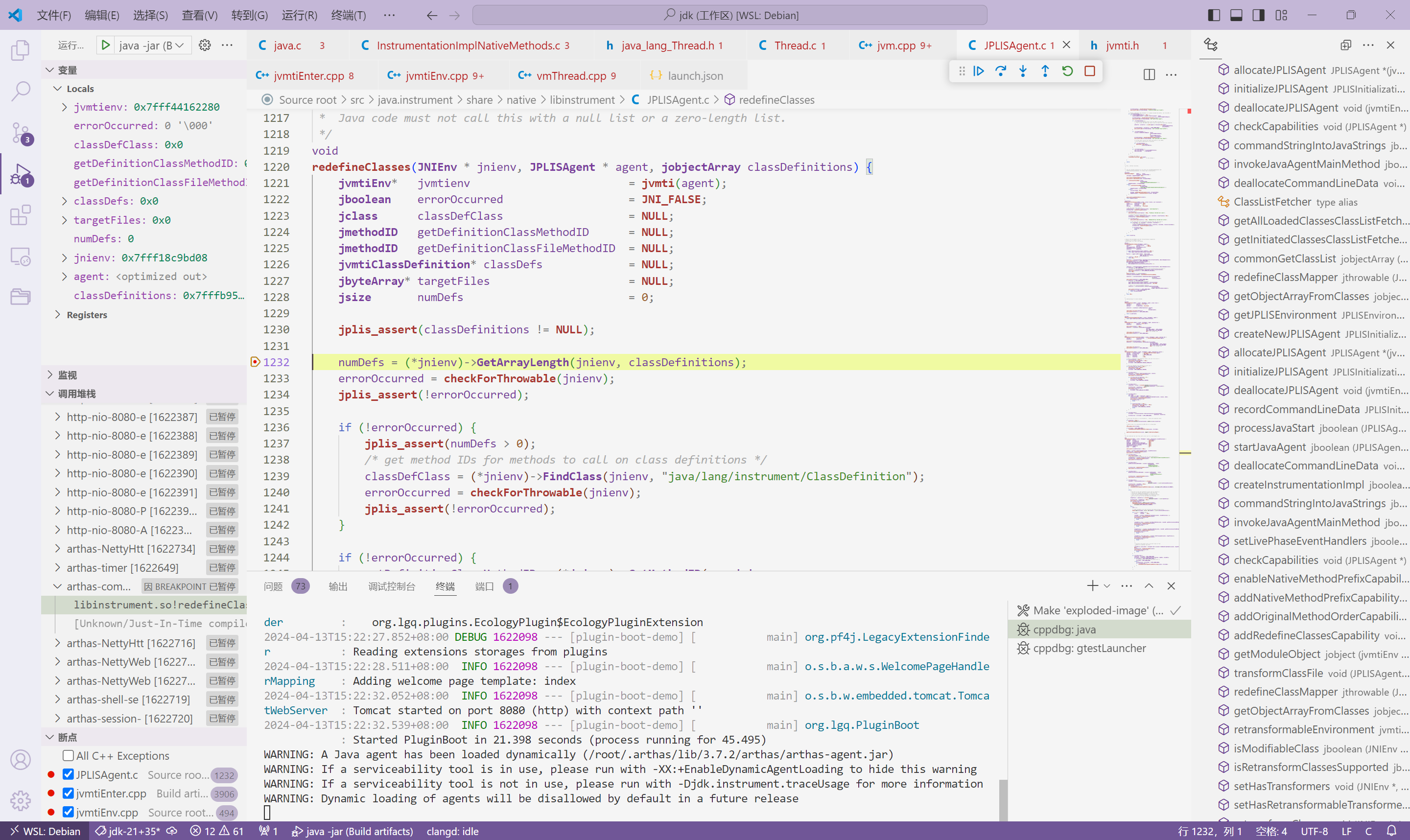Expand the Registers scope
Screen dimensions: 1410x840
tap(57, 315)
